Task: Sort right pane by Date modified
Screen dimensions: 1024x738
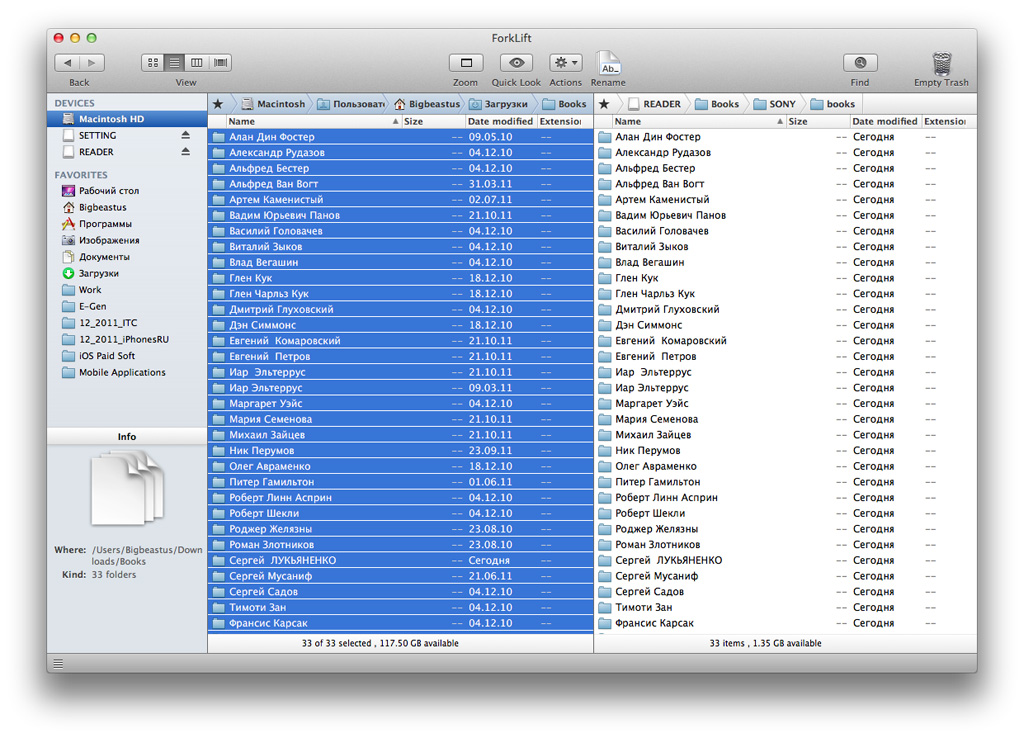Action: [x=884, y=121]
